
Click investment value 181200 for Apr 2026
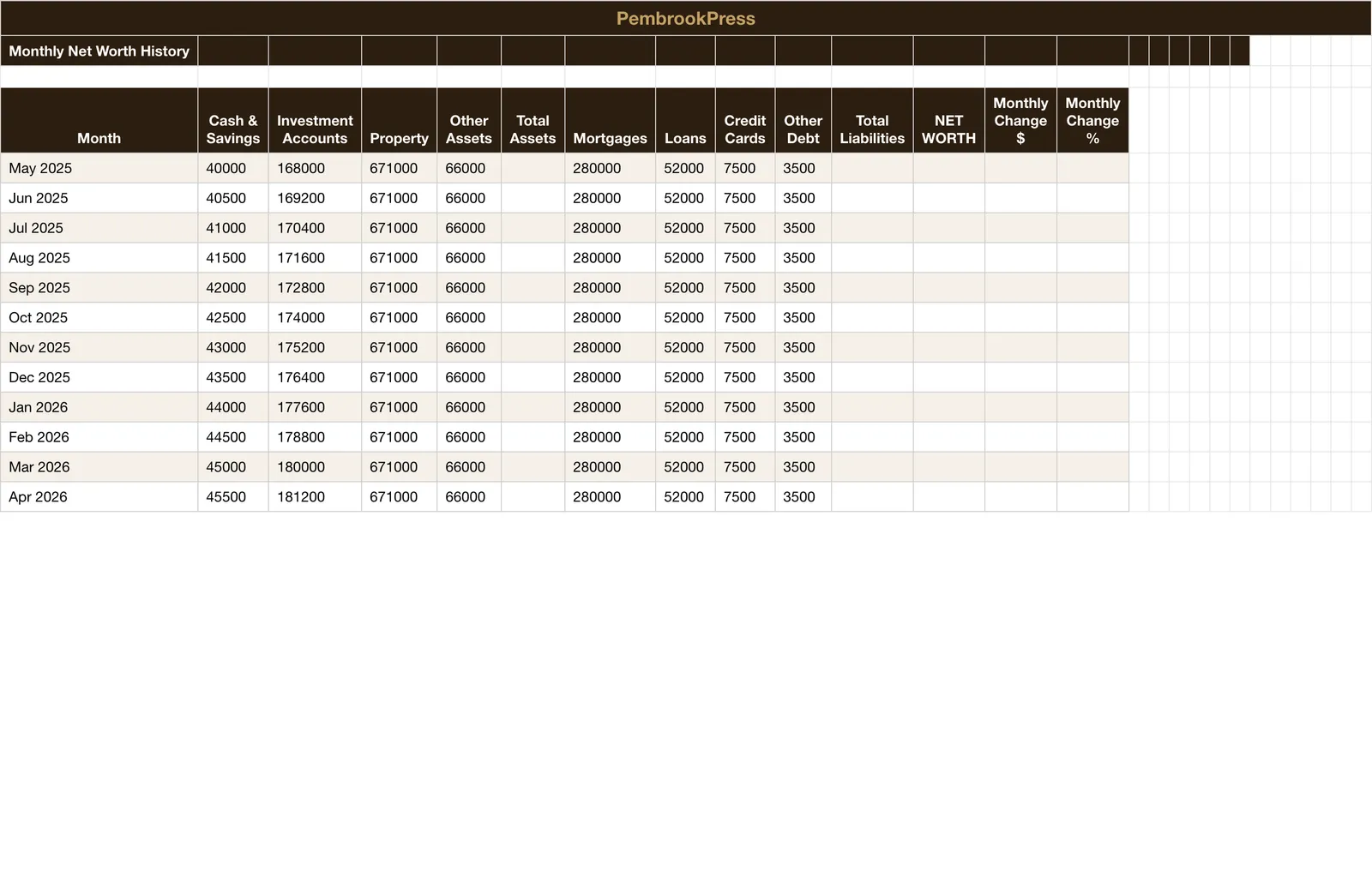tap(315, 497)
